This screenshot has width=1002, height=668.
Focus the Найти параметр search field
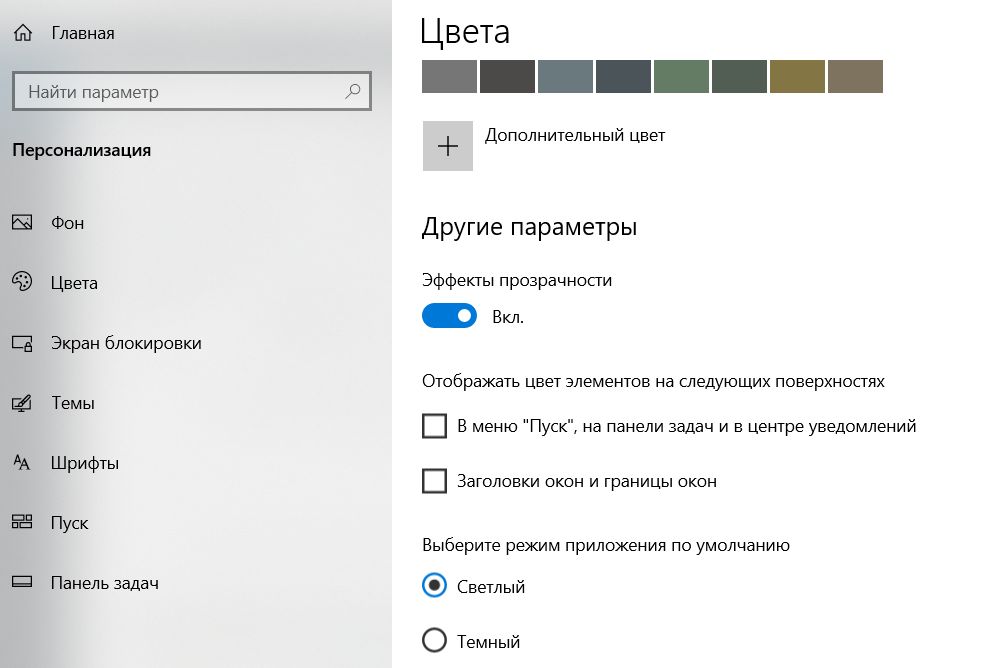click(x=192, y=91)
